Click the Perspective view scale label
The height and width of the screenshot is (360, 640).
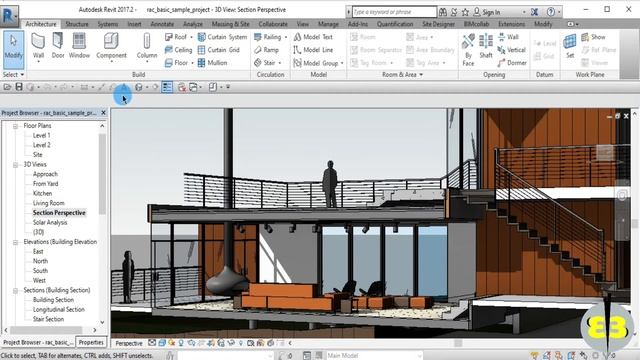(x=129, y=344)
